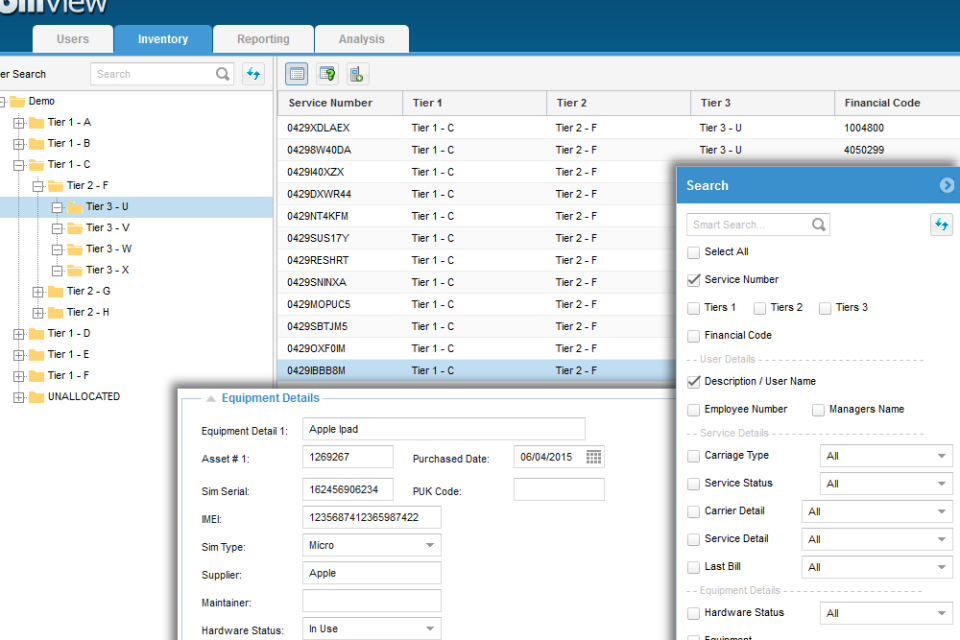Sort by Financial Code column header
The width and height of the screenshot is (960, 640).
click(897, 103)
